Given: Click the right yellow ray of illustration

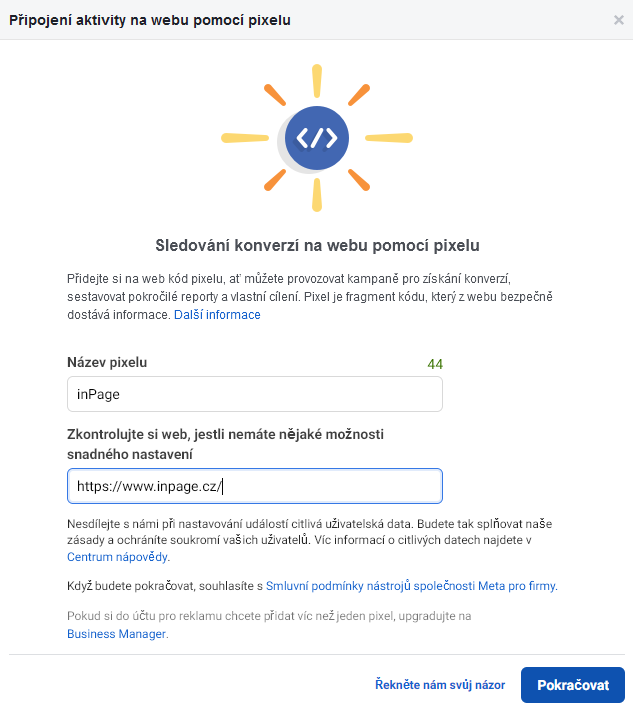Looking at the screenshot, I should tap(389, 138).
